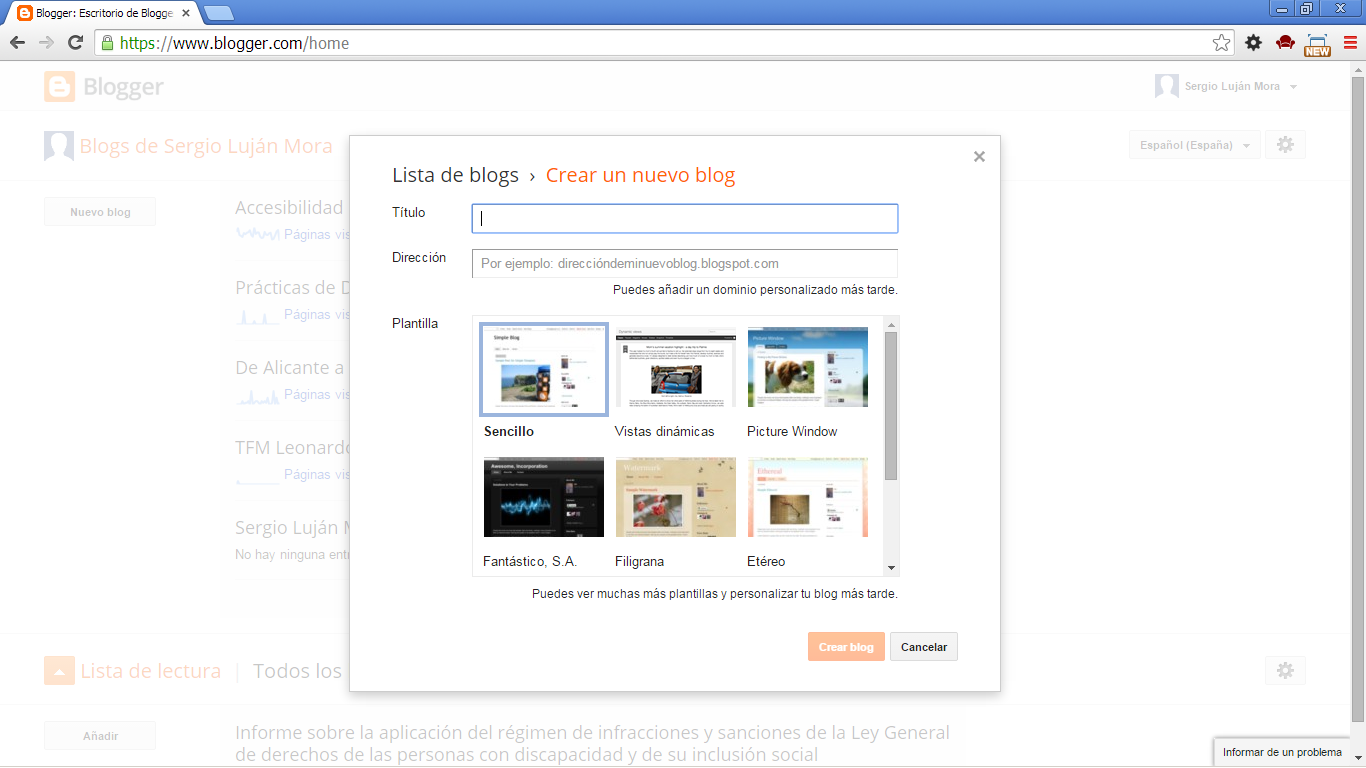This screenshot has height=768, width=1366.
Task: Open the Prácticas de blog link
Action: [x=292, y=287]
